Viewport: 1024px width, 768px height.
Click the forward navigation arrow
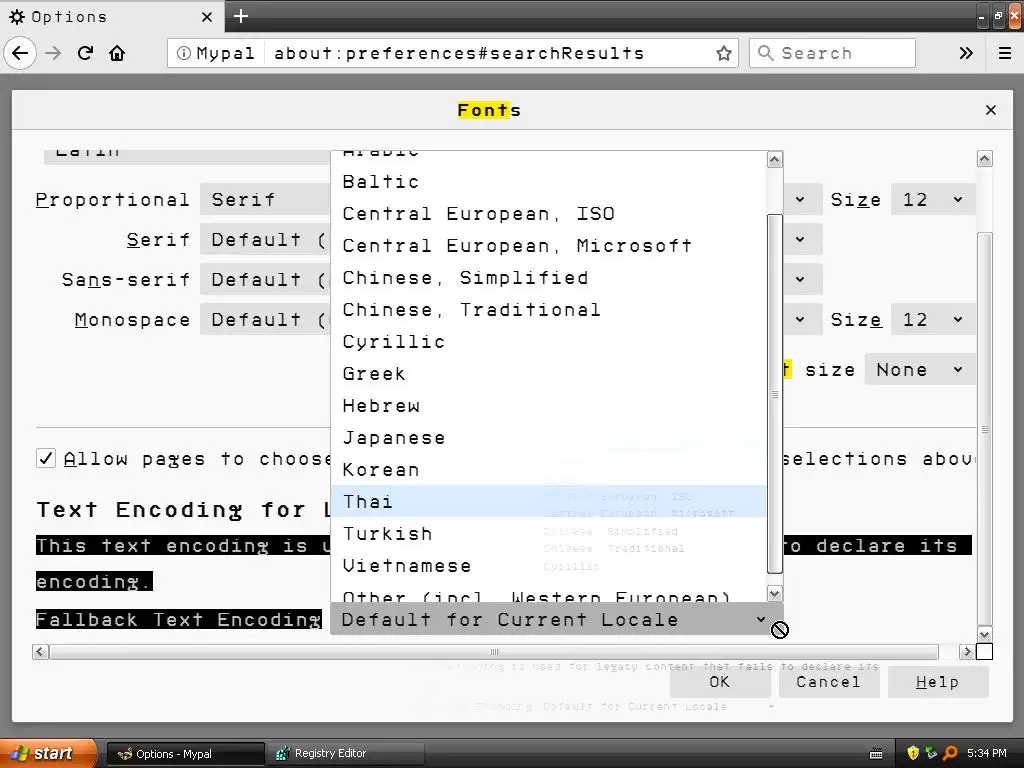(x=54, y=53)
